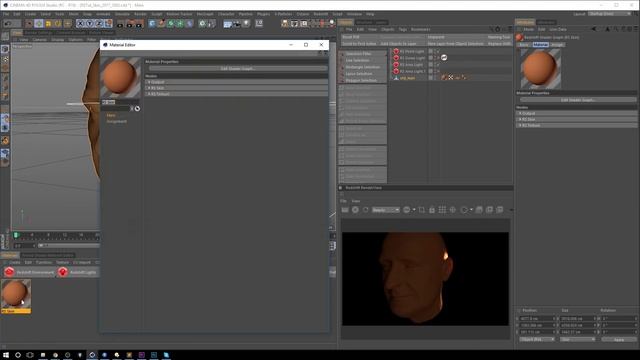This screenshot has height=360, width=640.
Task: Start the Redshift RenderView play icon
Action: point(355,210)
